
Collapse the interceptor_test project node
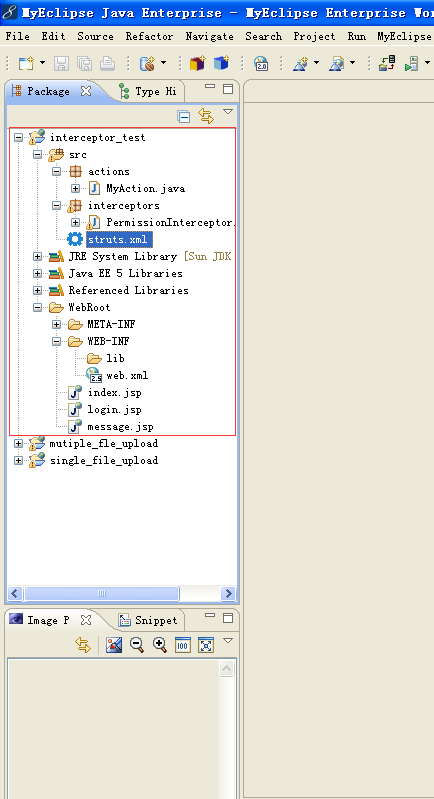[18, 138]
